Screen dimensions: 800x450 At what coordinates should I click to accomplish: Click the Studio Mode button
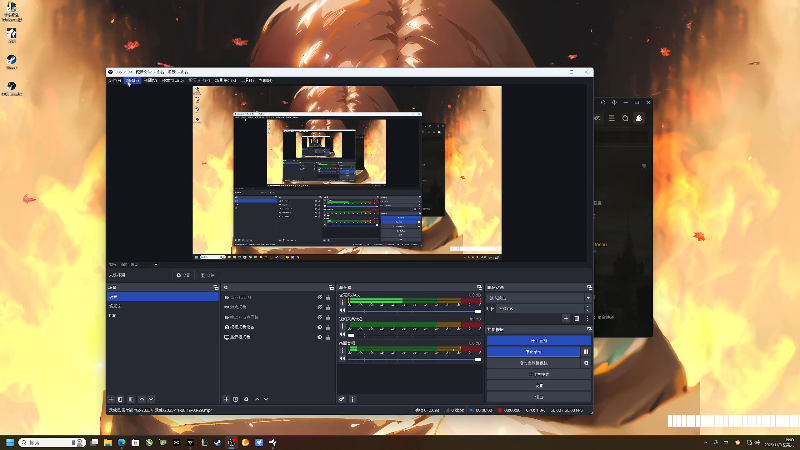coord(539,374)
